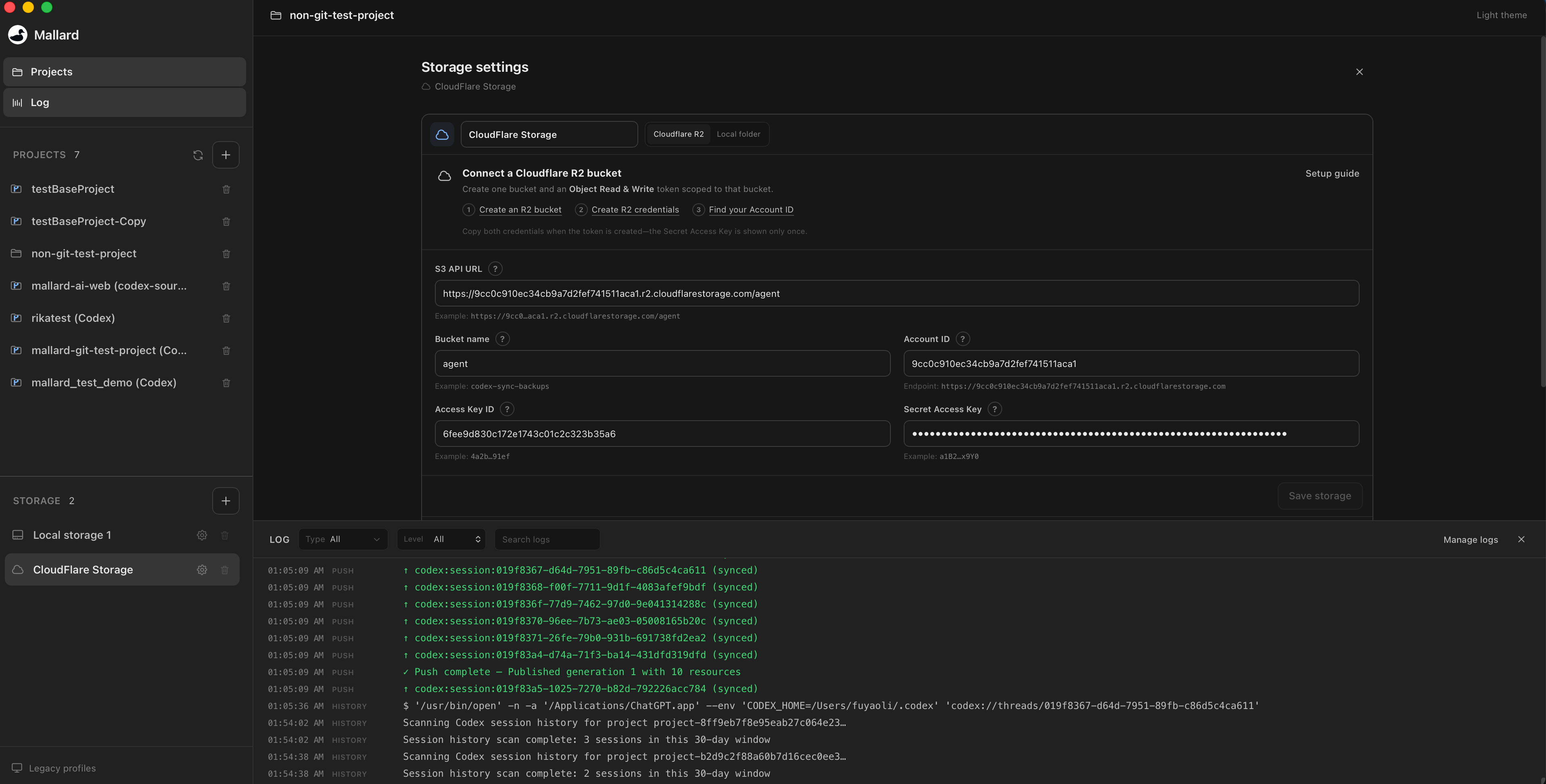Click the cloud storage icon button

tap(442, 134)
